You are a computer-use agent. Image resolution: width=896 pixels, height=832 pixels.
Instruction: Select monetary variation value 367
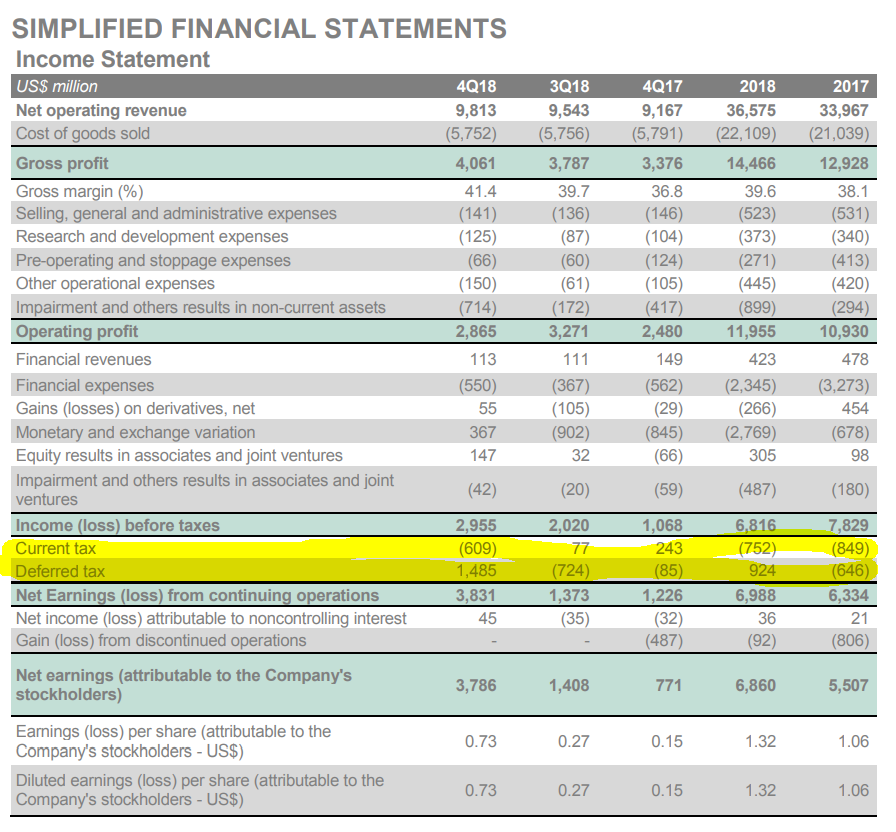[x=483, y=432]
